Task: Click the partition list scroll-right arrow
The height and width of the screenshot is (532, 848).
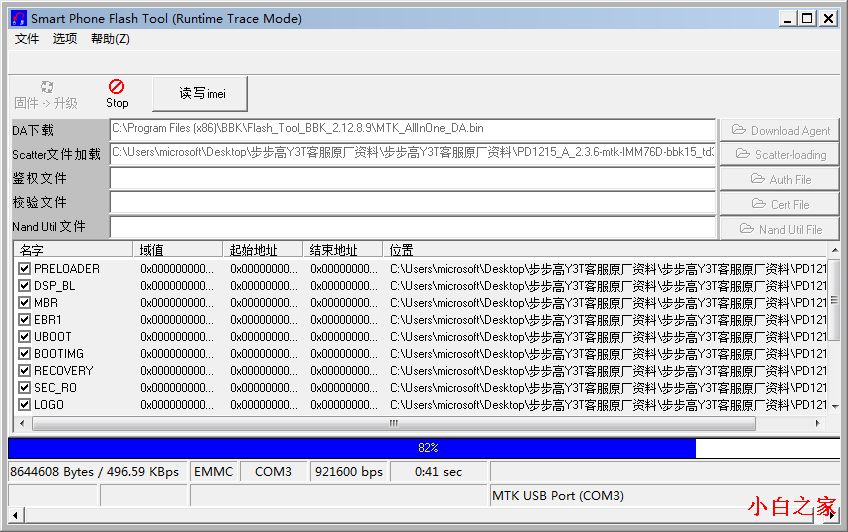Action: (x=818, y=423)
